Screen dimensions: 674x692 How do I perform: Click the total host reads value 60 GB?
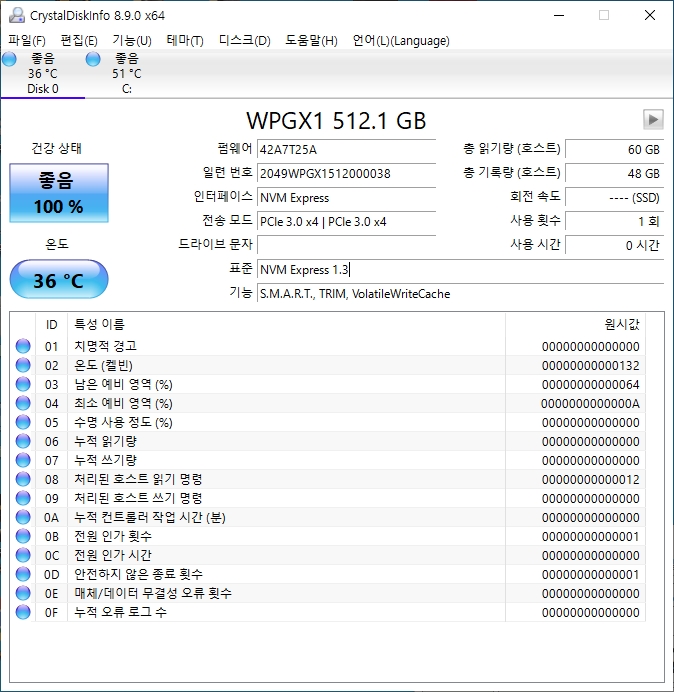click(x=614, y=150)
